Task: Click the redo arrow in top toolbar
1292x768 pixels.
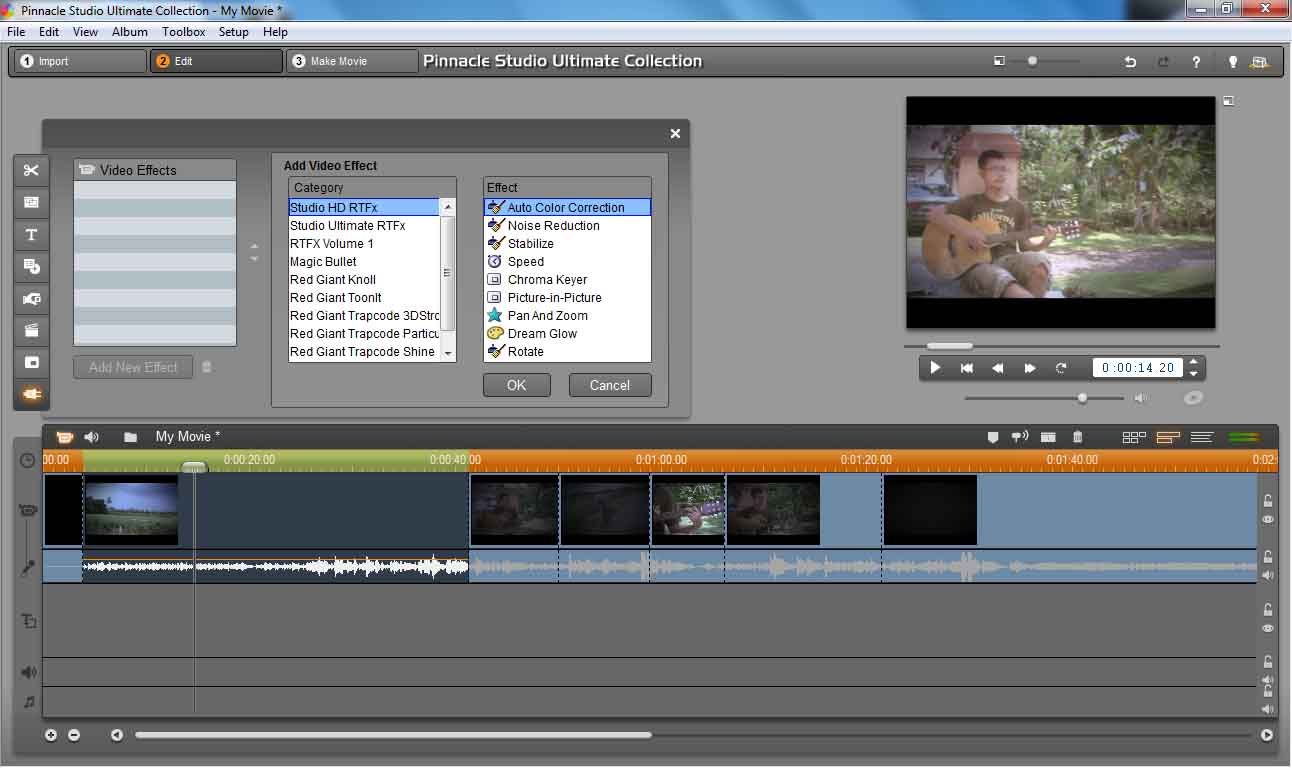Action: coord(1163,62)
